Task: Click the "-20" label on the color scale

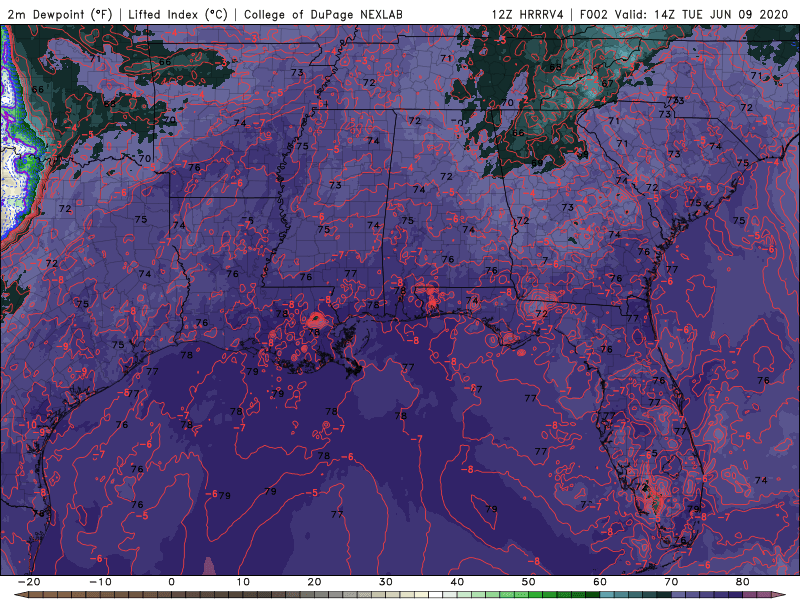Action: pyautogui.click(x=29, y=582)
